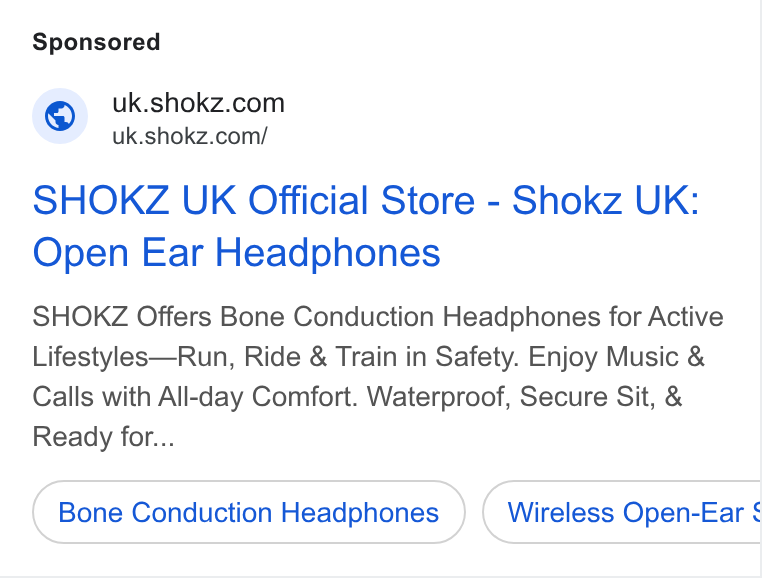Click the ad description starting SHOKZ Offers
The width and height of the screenshot is (762, 578).
[378, 377]
